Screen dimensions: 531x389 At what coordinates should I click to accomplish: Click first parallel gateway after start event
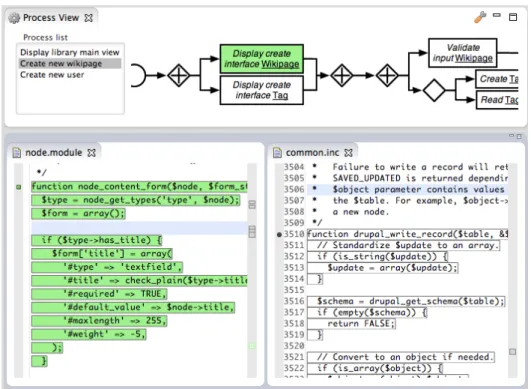click(179, 75)
